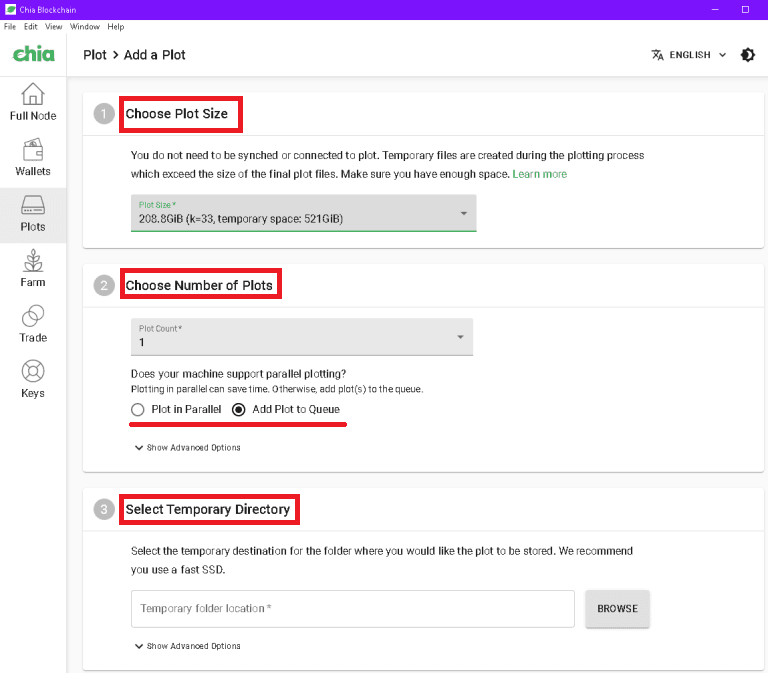Click the chia logo
The height and width of the screenshot is (673, 768).
(33, 54)
